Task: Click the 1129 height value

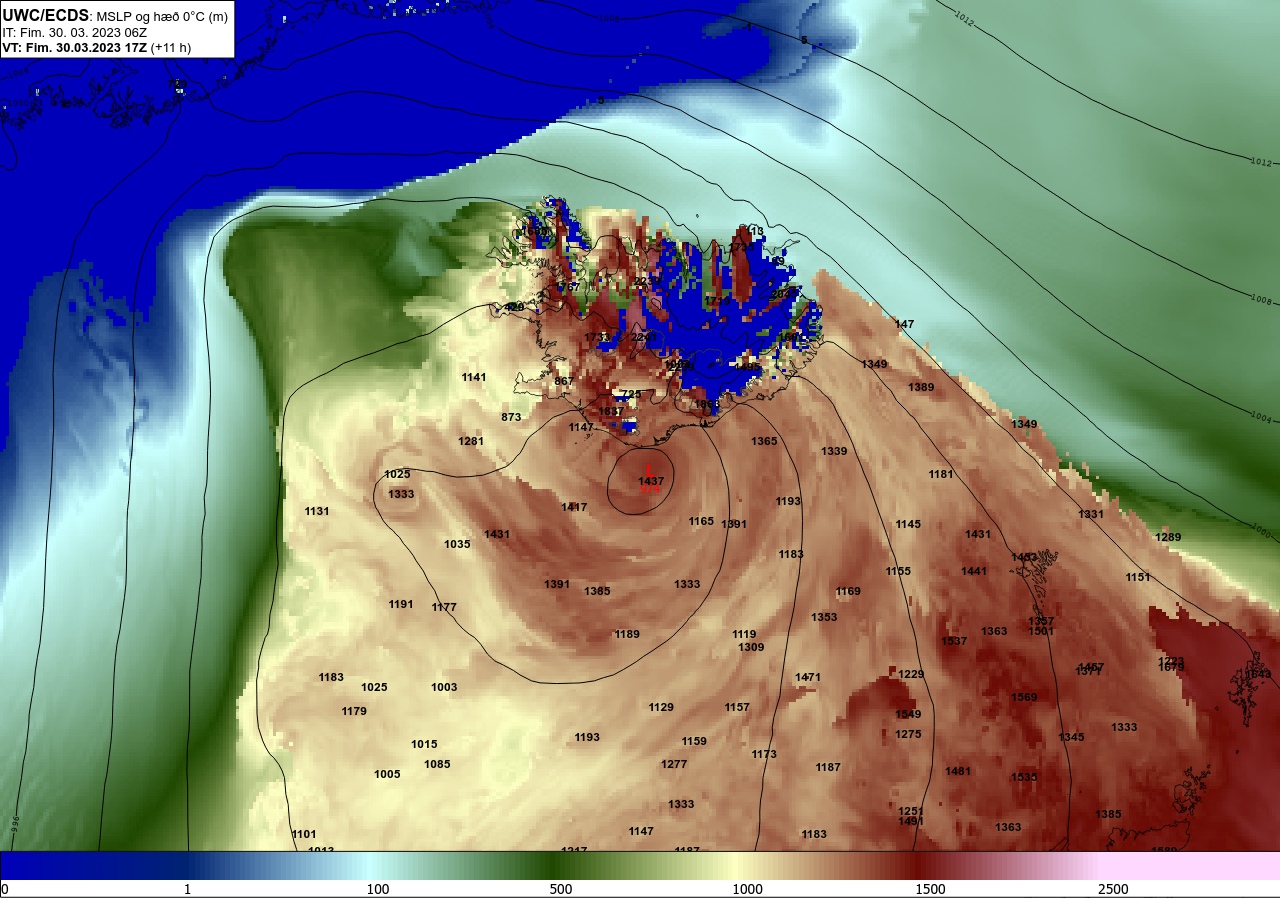Action: (x=661, y=707)
